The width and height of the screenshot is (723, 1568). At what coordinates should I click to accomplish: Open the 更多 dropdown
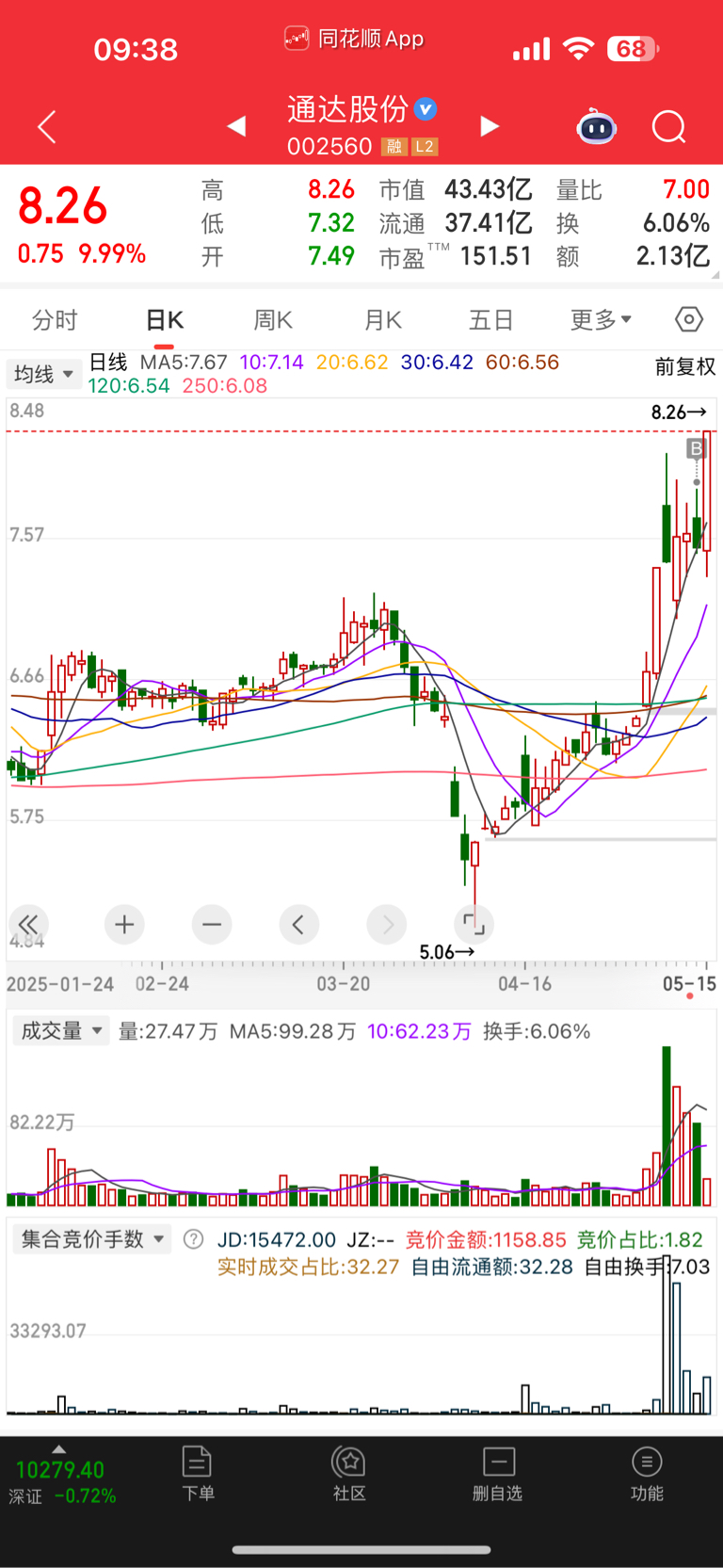pyautogui.click(x=601, y=320)
